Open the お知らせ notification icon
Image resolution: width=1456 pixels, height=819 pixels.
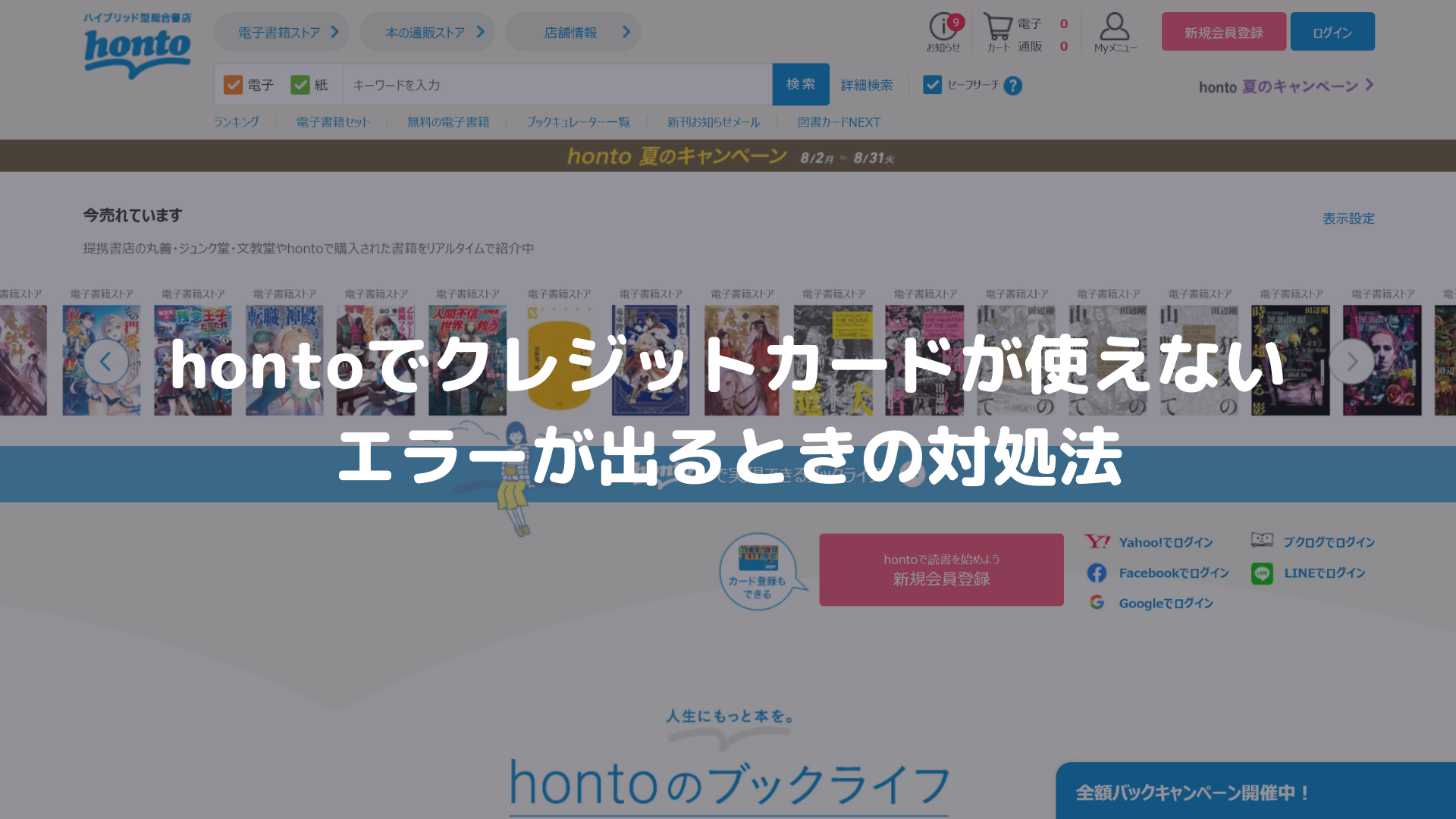pyautogui.click(x=944, y=32)
